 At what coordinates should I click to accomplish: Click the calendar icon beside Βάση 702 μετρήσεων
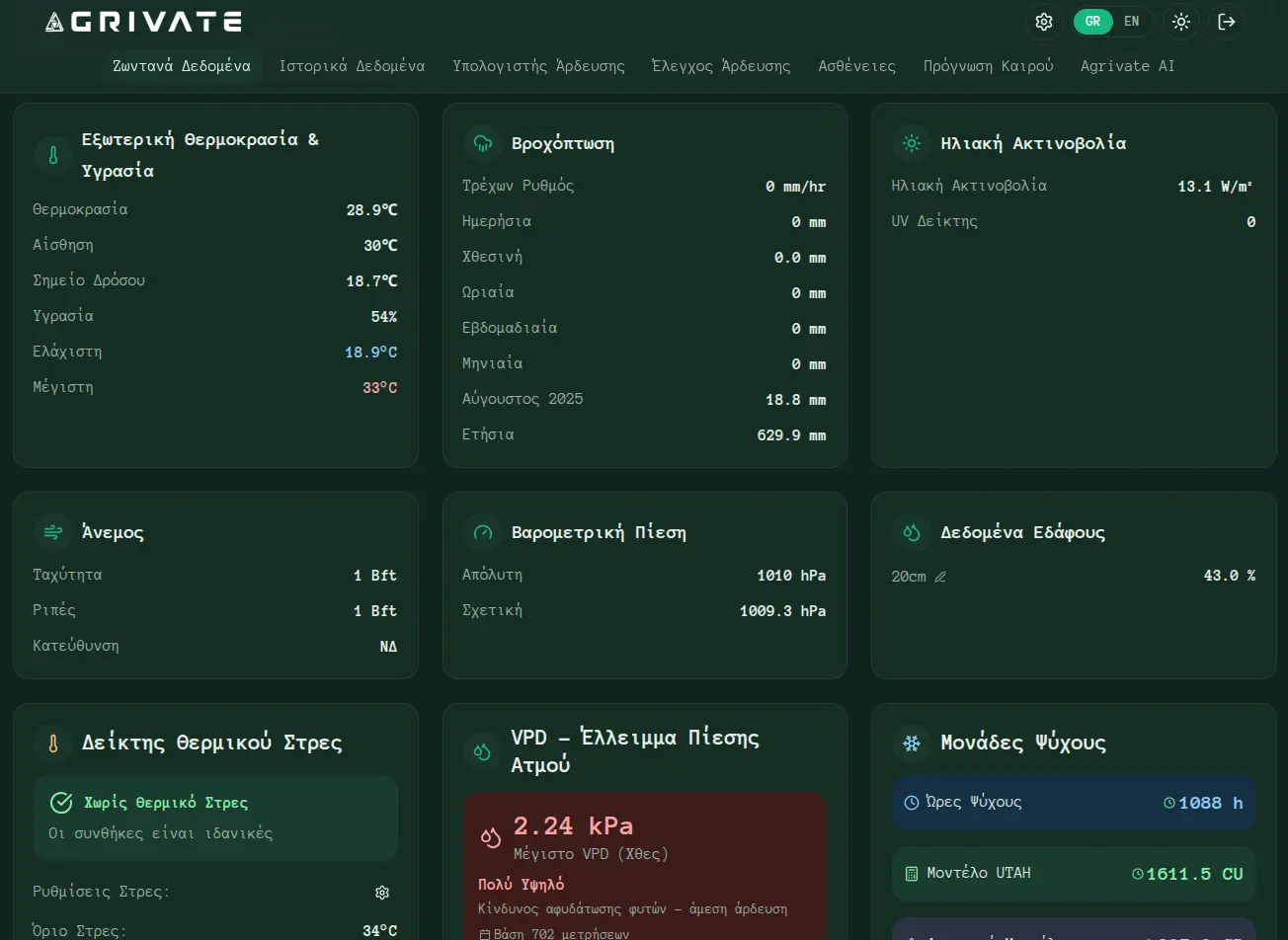click(x=484, y=935)
